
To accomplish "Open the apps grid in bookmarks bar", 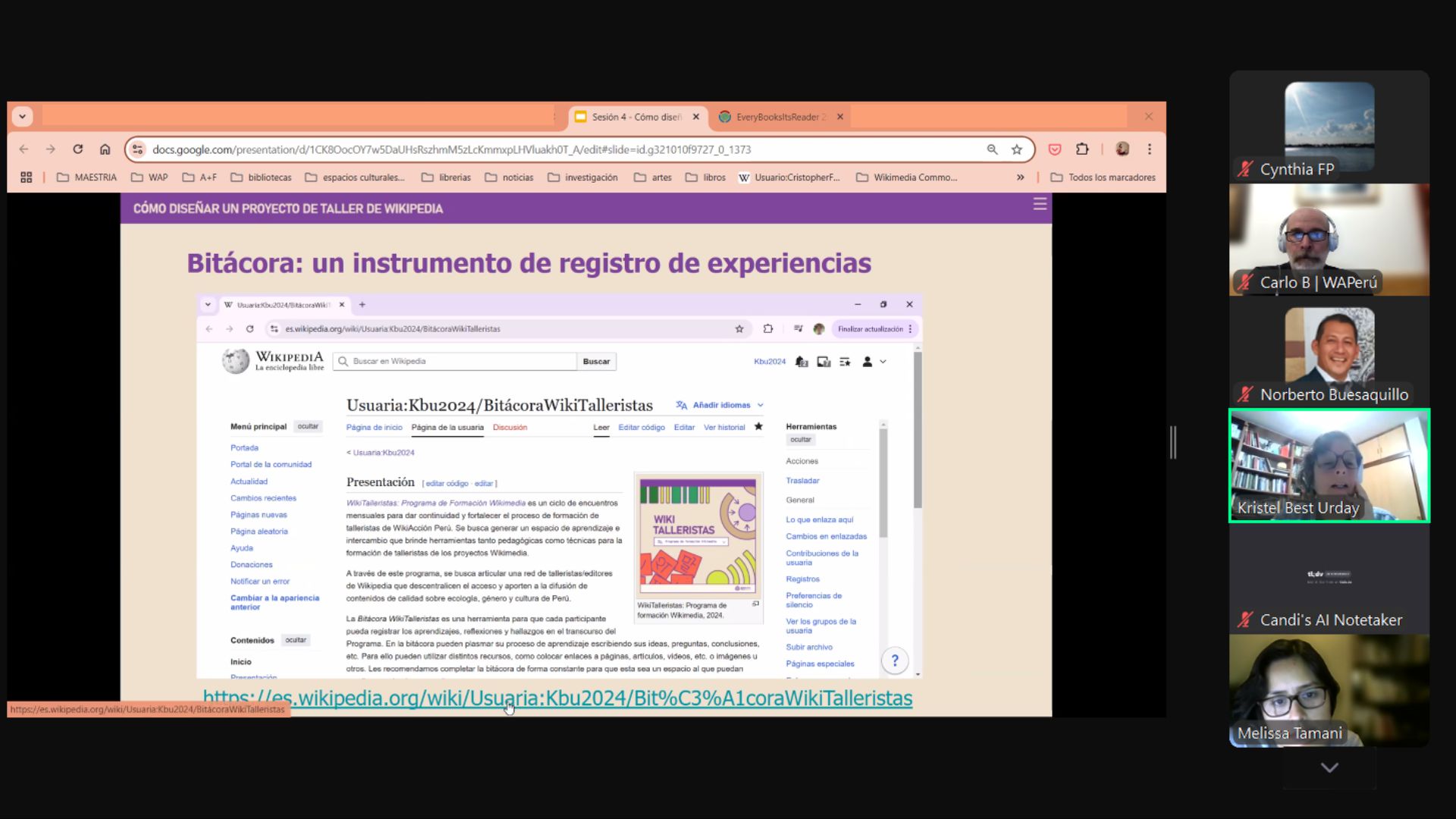I will click(26, 177).
